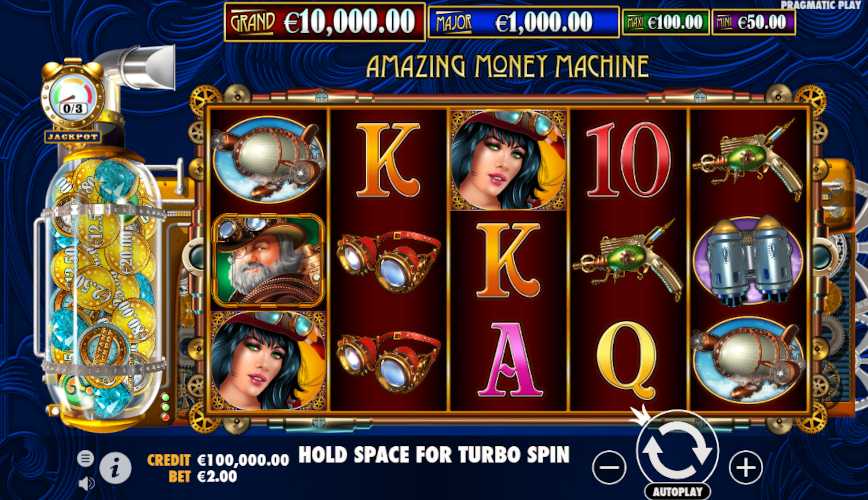
Task: Mute sound with the speaker icon
Action: click(x=86, y=484)
